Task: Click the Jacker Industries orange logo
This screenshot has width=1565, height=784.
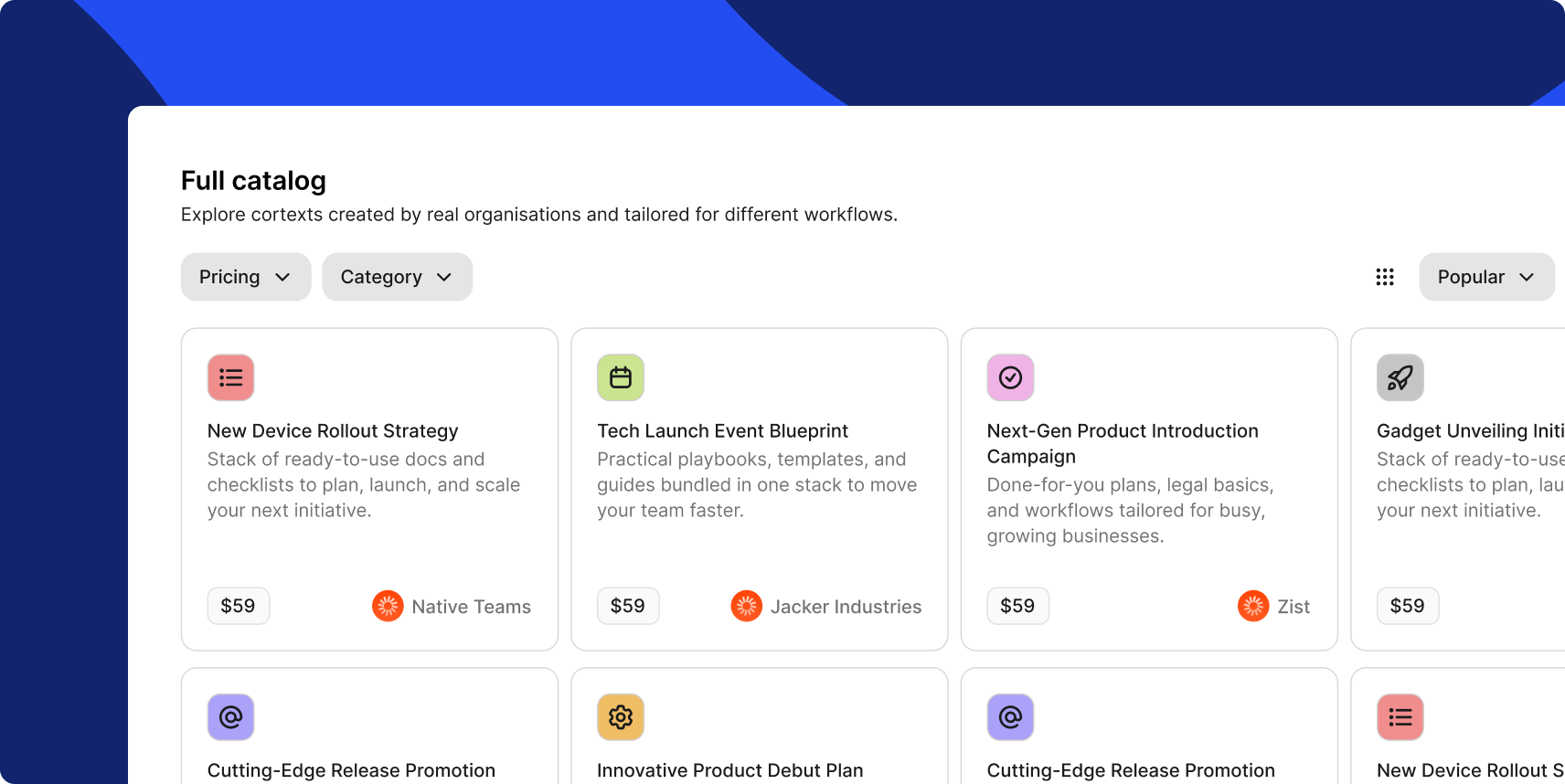Action: (x=747, y=606)
